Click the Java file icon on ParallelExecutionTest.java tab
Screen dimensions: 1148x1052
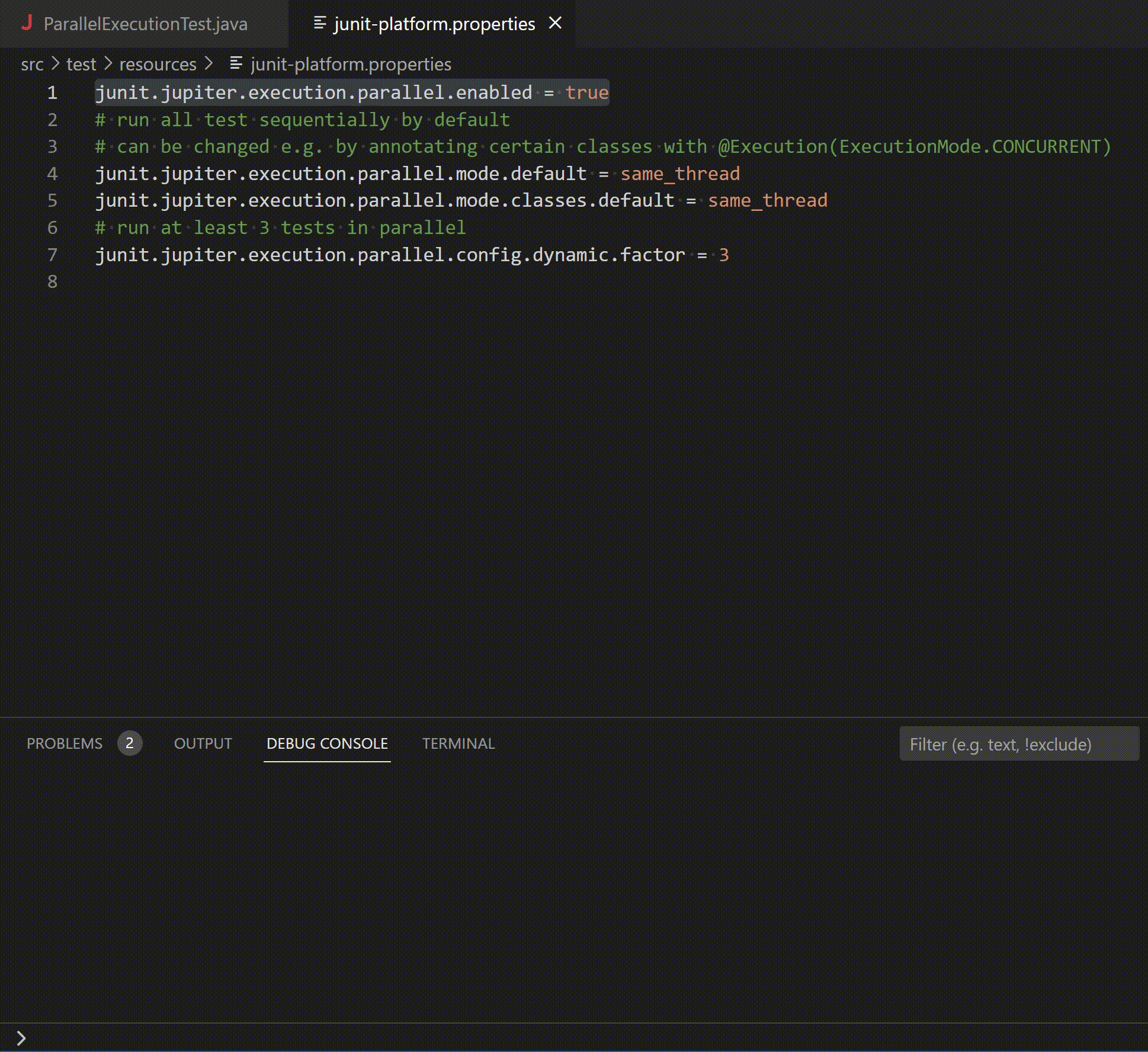28,24
